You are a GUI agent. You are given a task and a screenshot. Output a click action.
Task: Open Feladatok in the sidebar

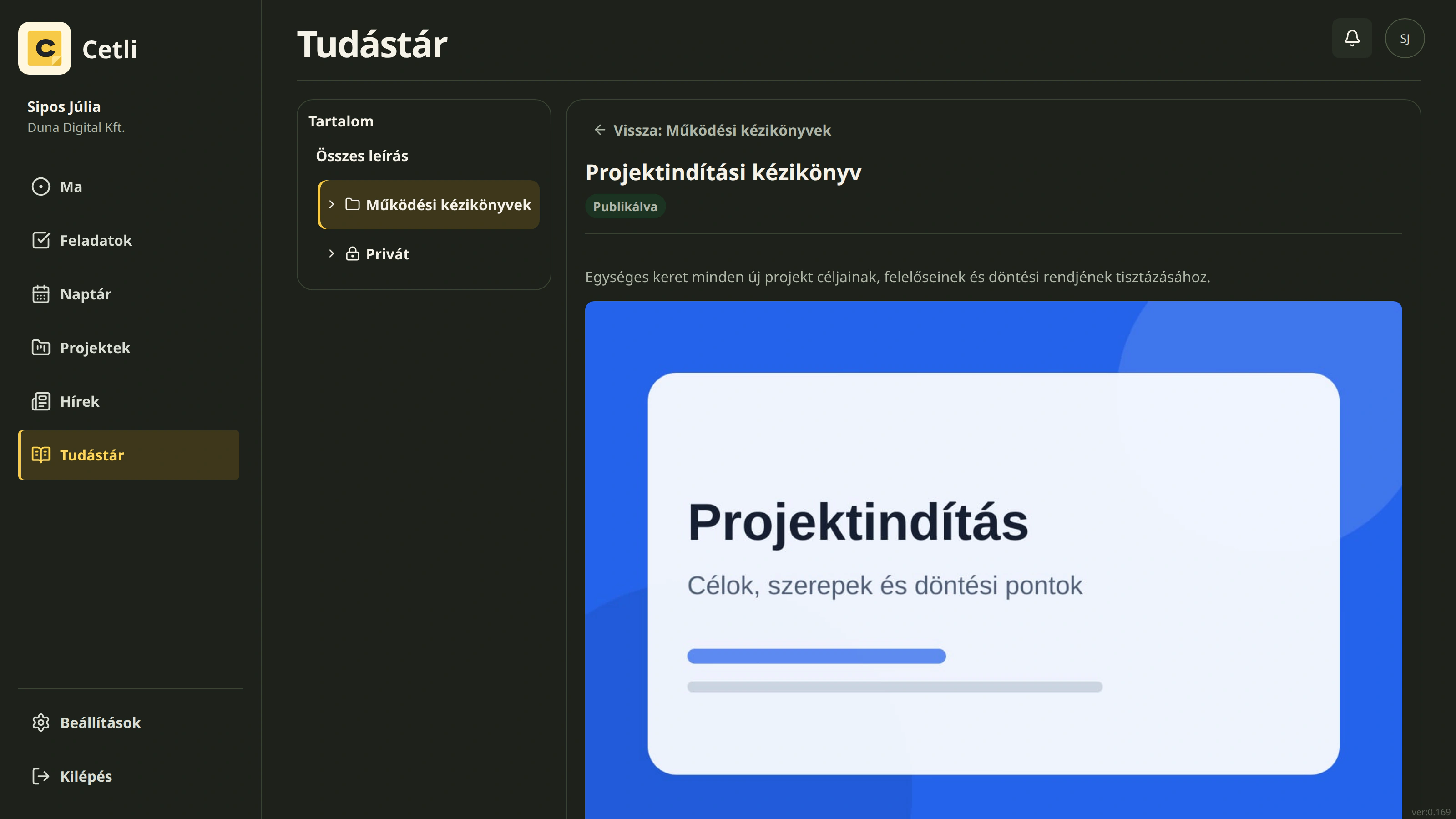pos(129,241)
